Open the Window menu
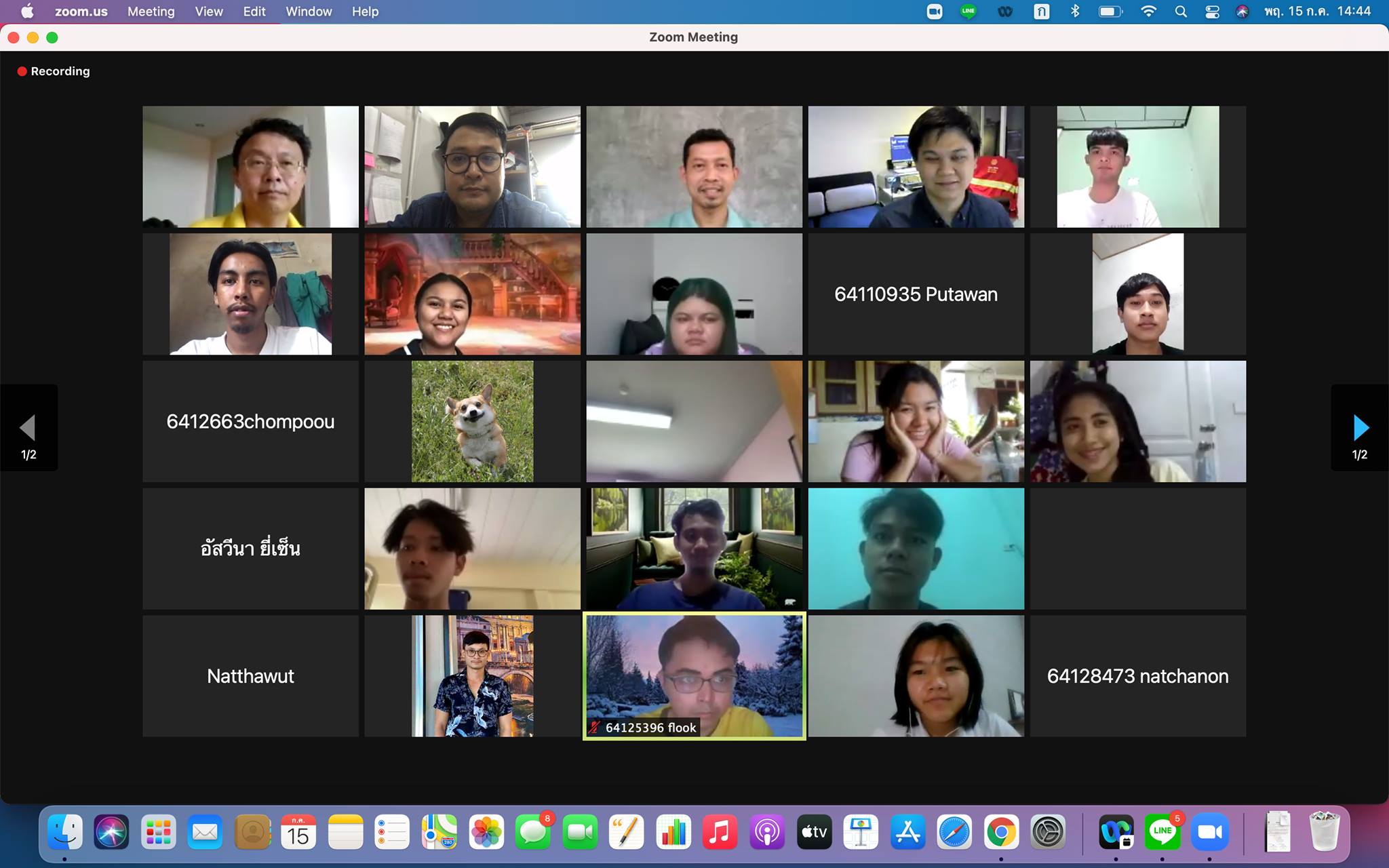Viewport: 1389px width, 868px height. tap(309, 12)
